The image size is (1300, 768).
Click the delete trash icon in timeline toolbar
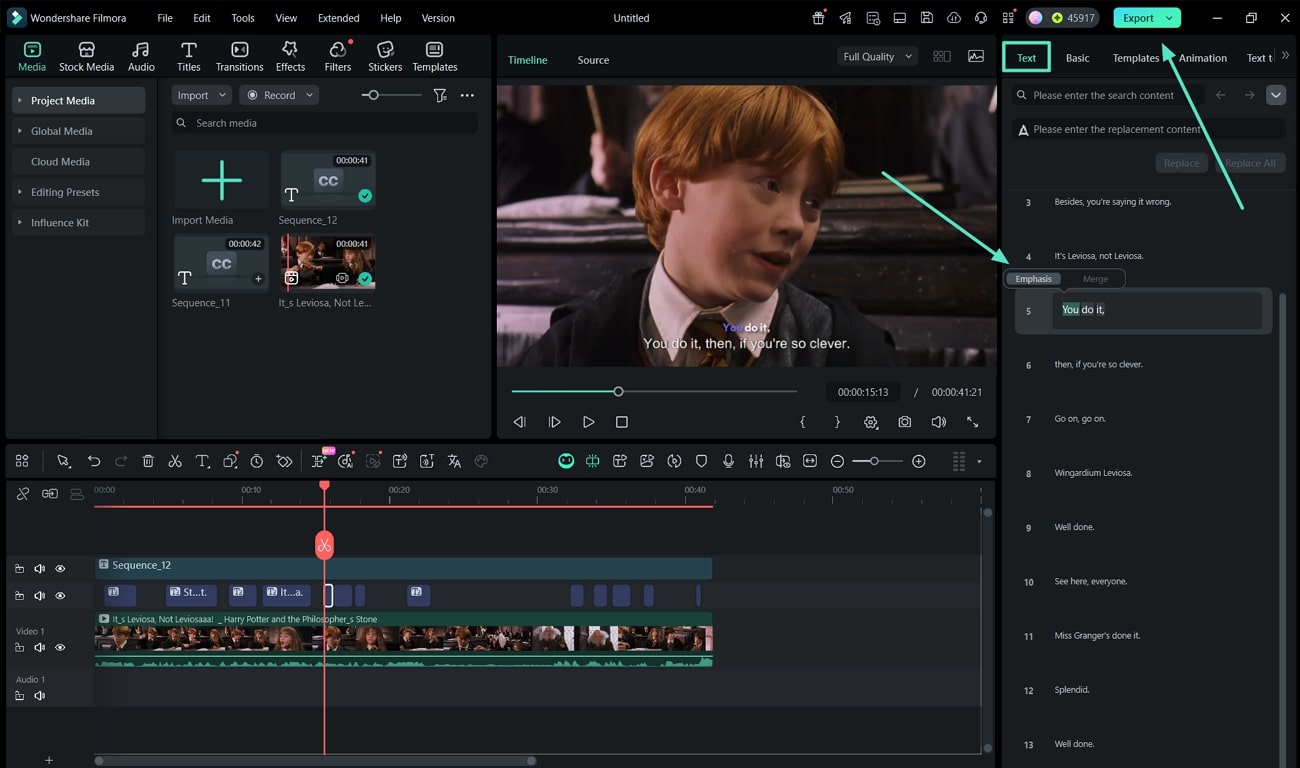coord(148,461)
